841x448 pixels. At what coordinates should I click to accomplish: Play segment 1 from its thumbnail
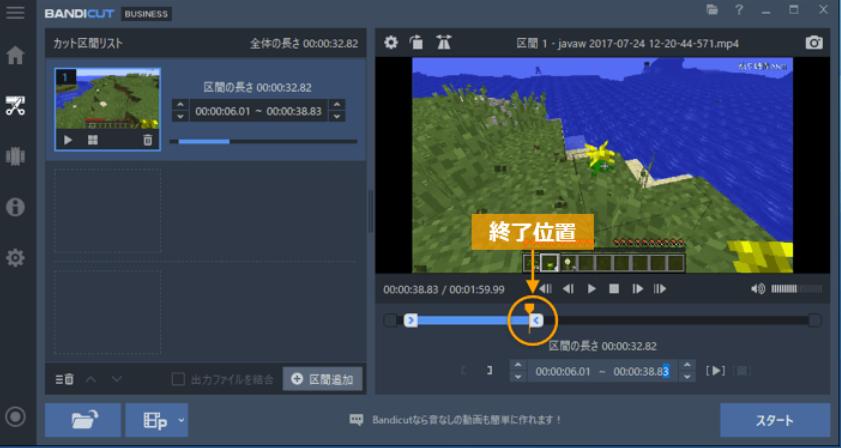(68, 140)
